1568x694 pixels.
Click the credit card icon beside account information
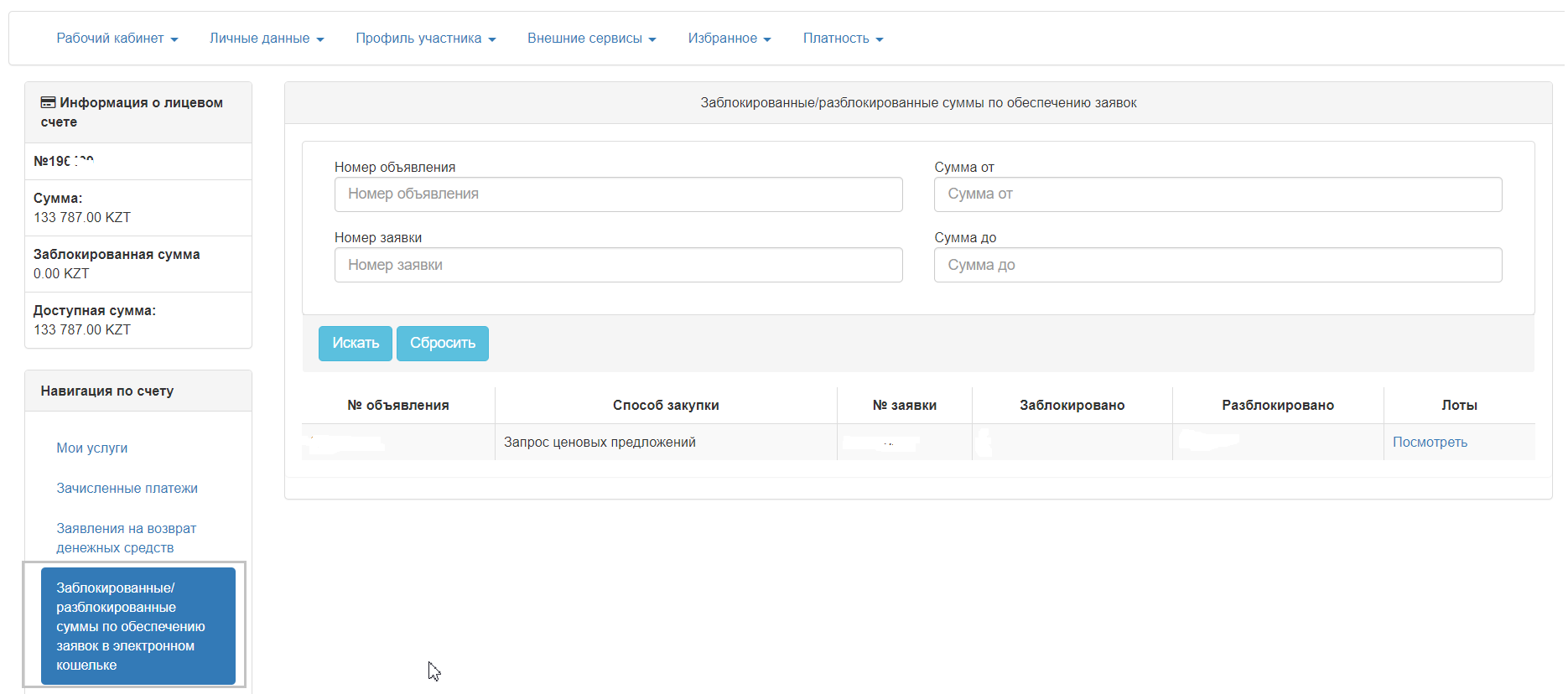pyautogui.click(x=49, y=102)
